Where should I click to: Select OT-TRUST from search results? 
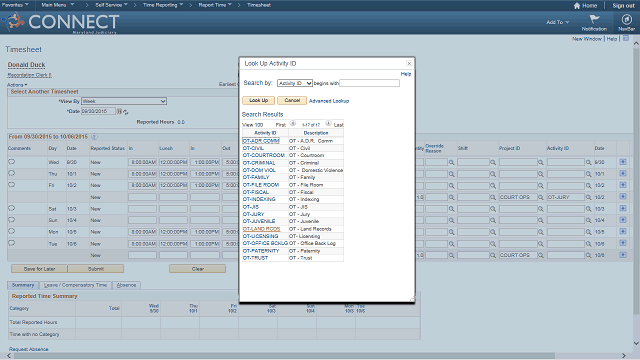click(256, 258)
